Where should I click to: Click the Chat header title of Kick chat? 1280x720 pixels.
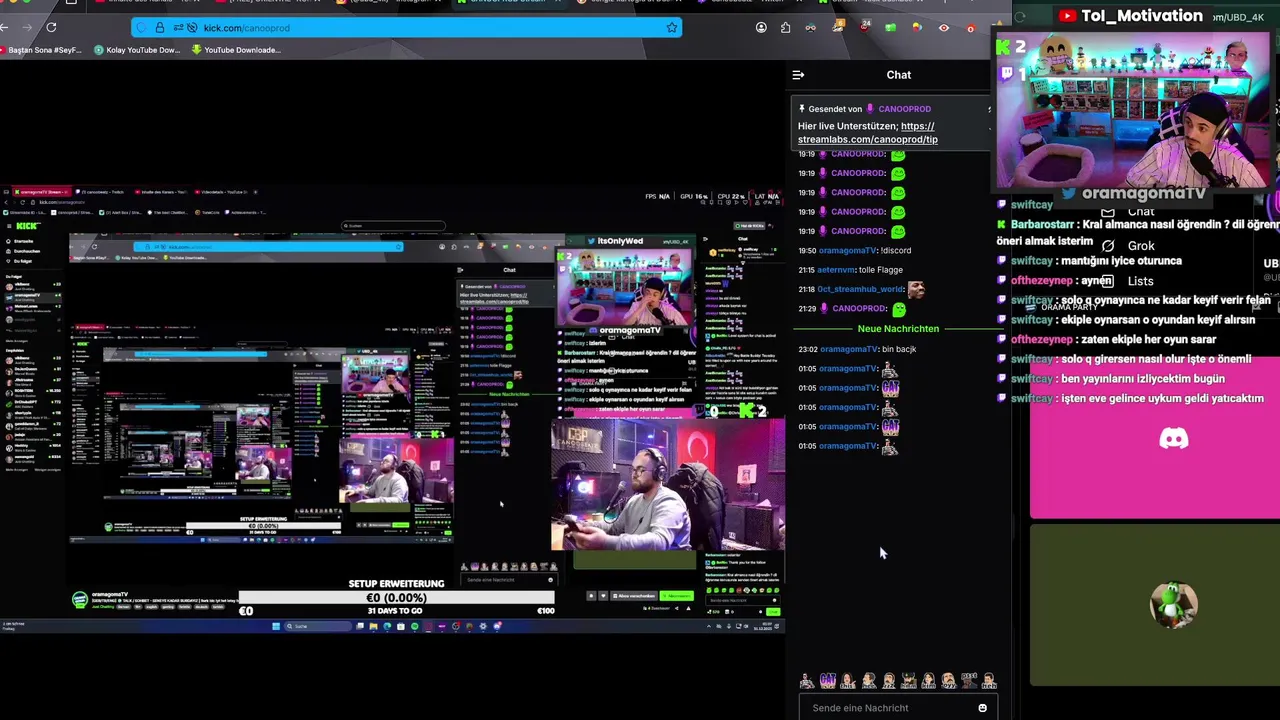coord(898,75)
